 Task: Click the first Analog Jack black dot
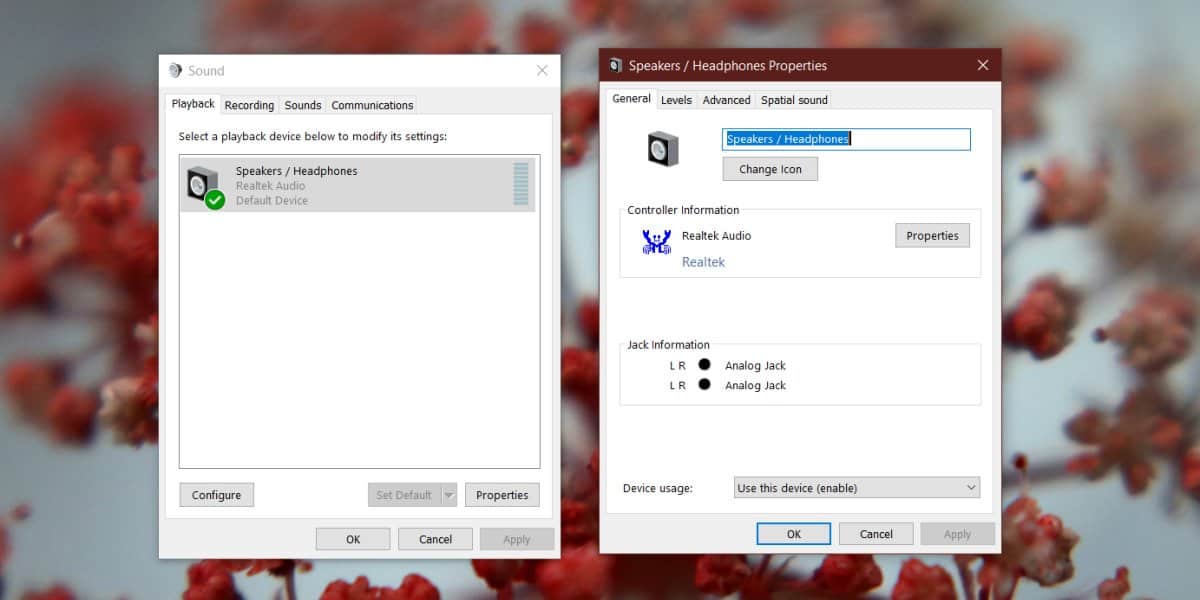pos(704,365)
